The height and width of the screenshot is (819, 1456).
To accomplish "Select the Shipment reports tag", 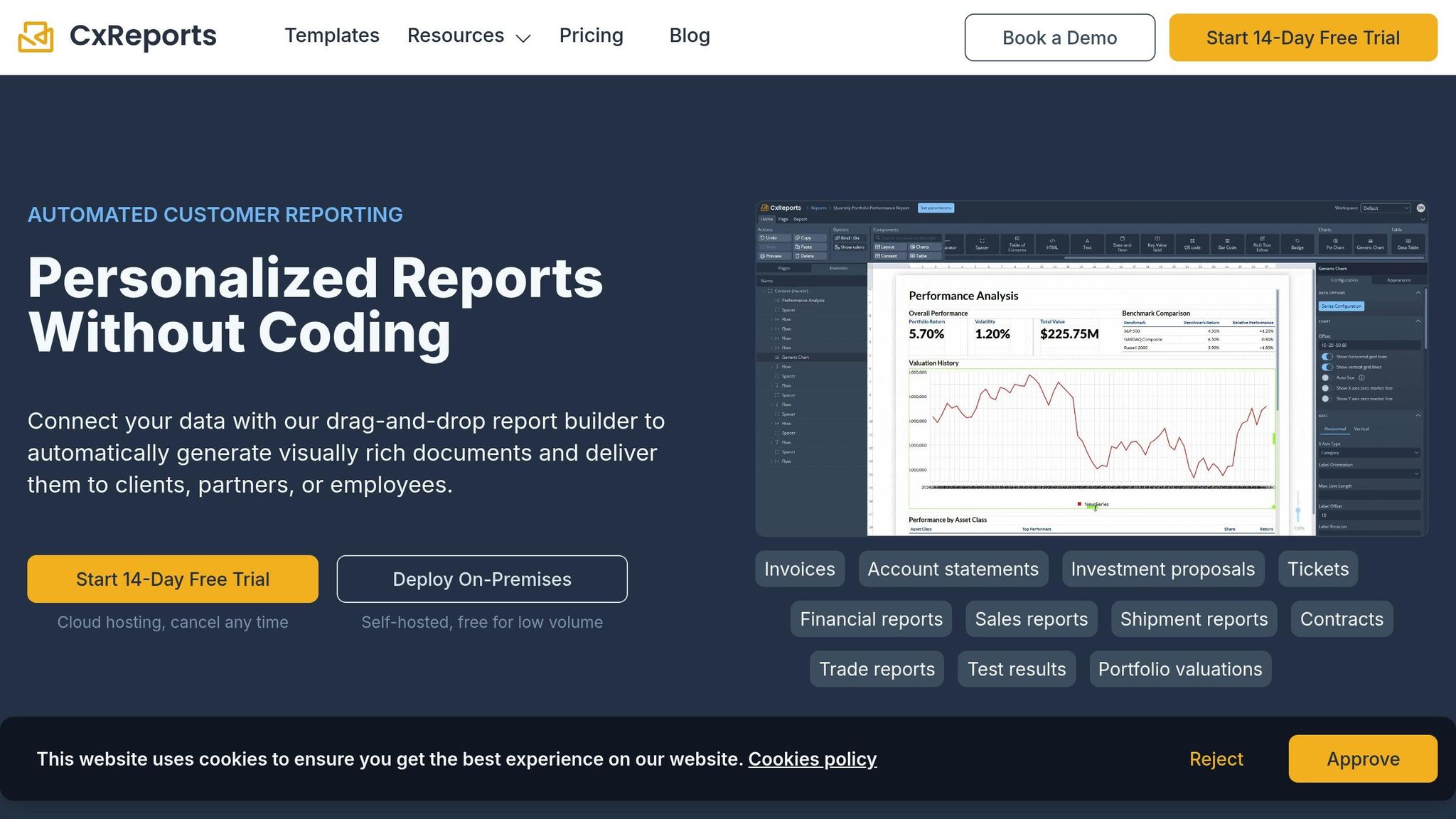I will (1194, 619).
